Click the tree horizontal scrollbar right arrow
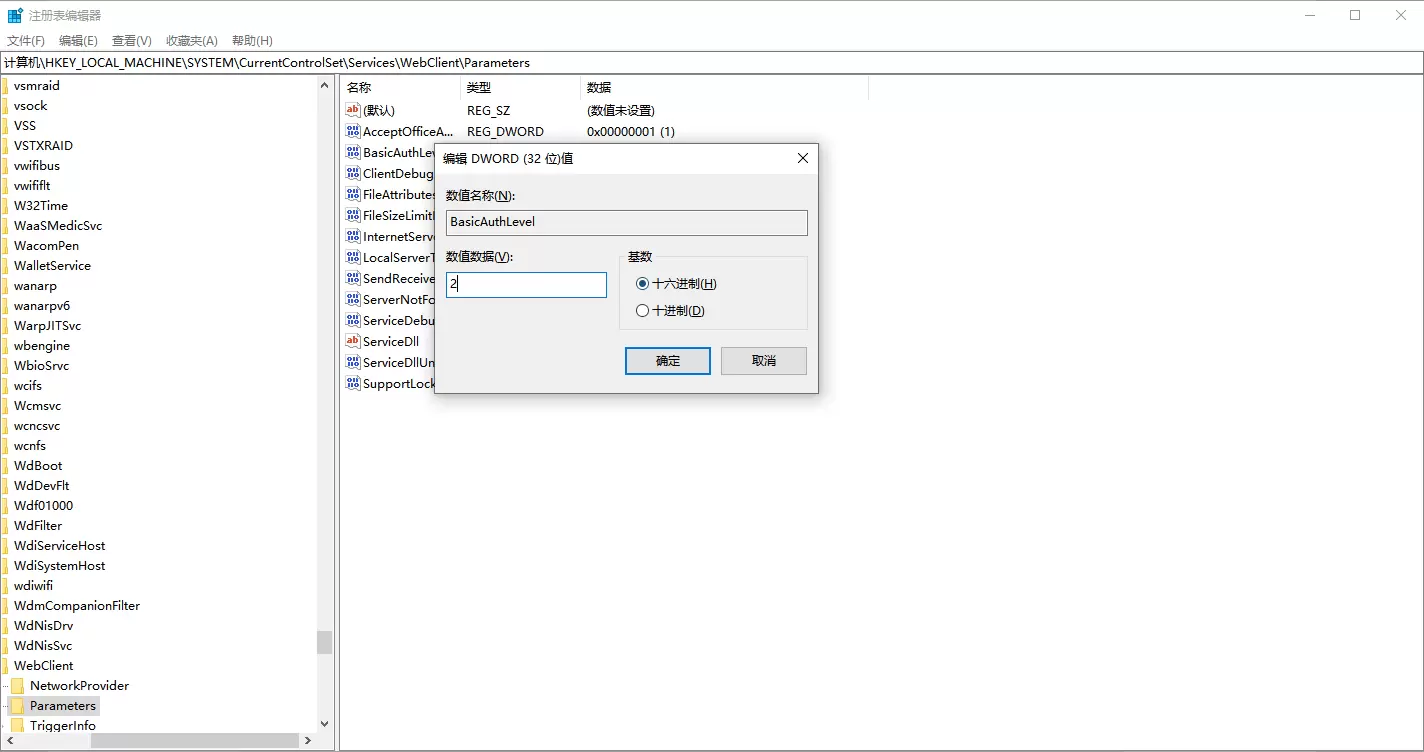Viewport: 1424px width, 752px height. point(308,741)
